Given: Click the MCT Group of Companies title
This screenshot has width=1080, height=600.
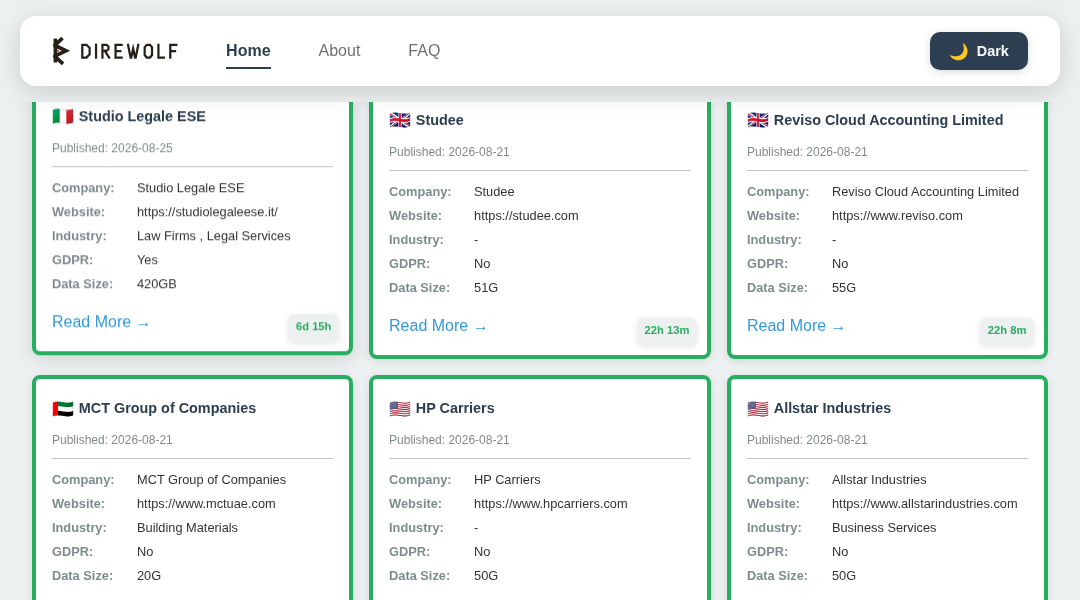Looking at the screenshot, I should pos(167,408).
